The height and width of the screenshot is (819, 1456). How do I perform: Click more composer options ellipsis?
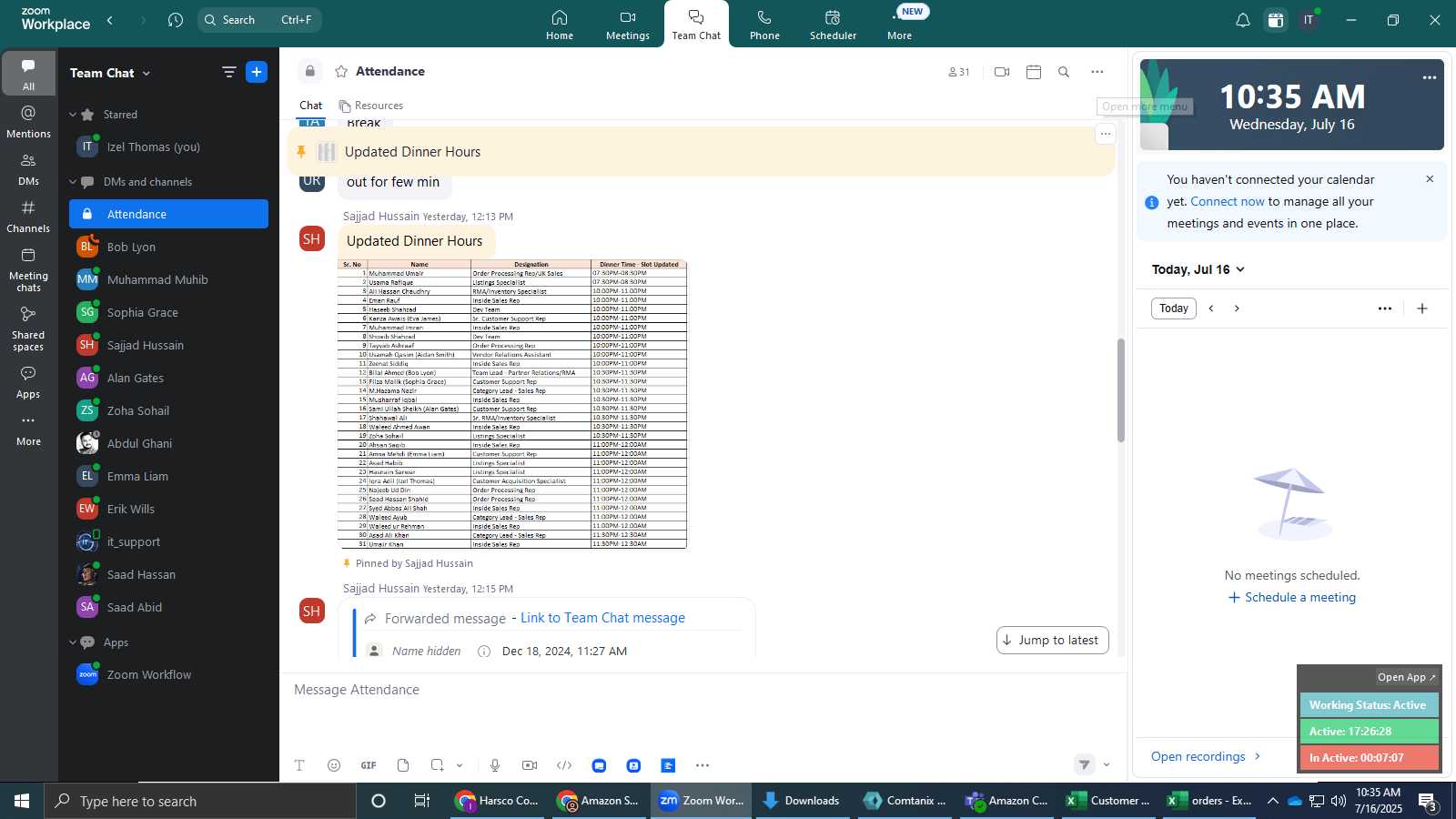tap(703, 765)
